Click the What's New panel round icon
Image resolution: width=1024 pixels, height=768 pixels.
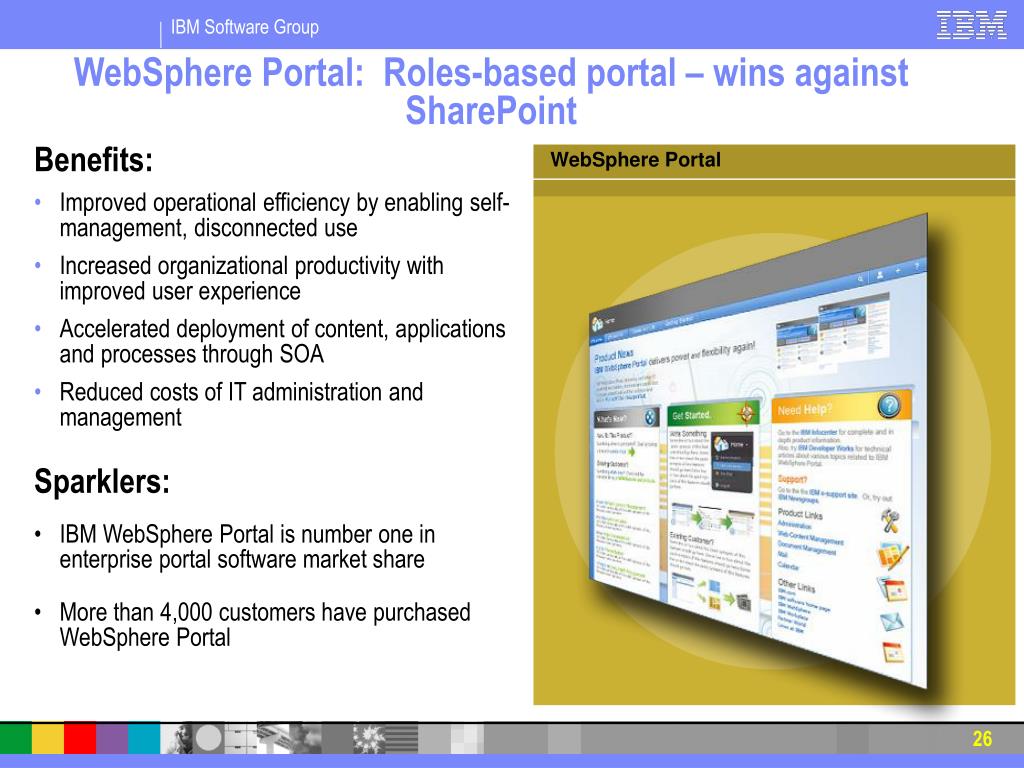651,417
